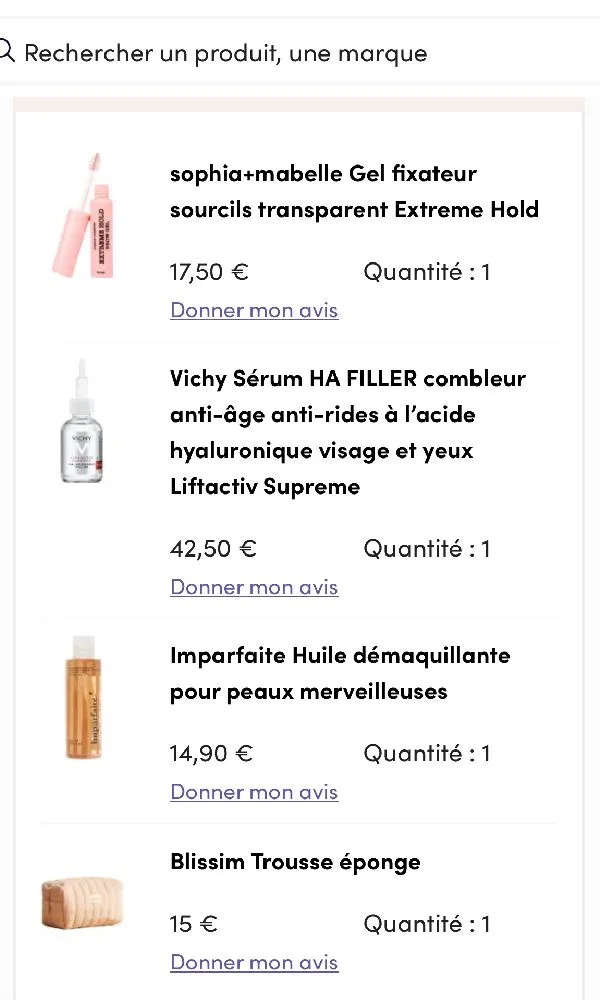This screenshot has height=1000, width=600.
Task: Click 'Quantité : 1' next to Blissim pouch
Action: 427,924
